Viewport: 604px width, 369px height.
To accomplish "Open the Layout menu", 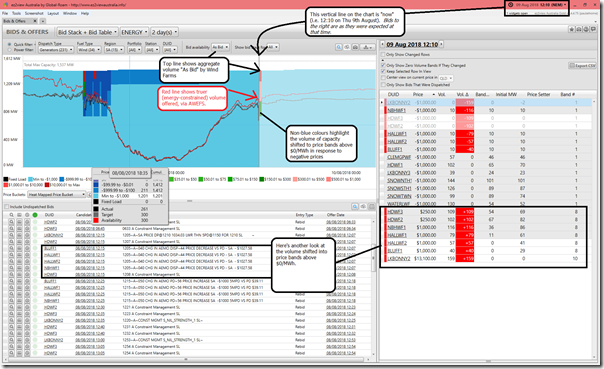I will [53, 13].
